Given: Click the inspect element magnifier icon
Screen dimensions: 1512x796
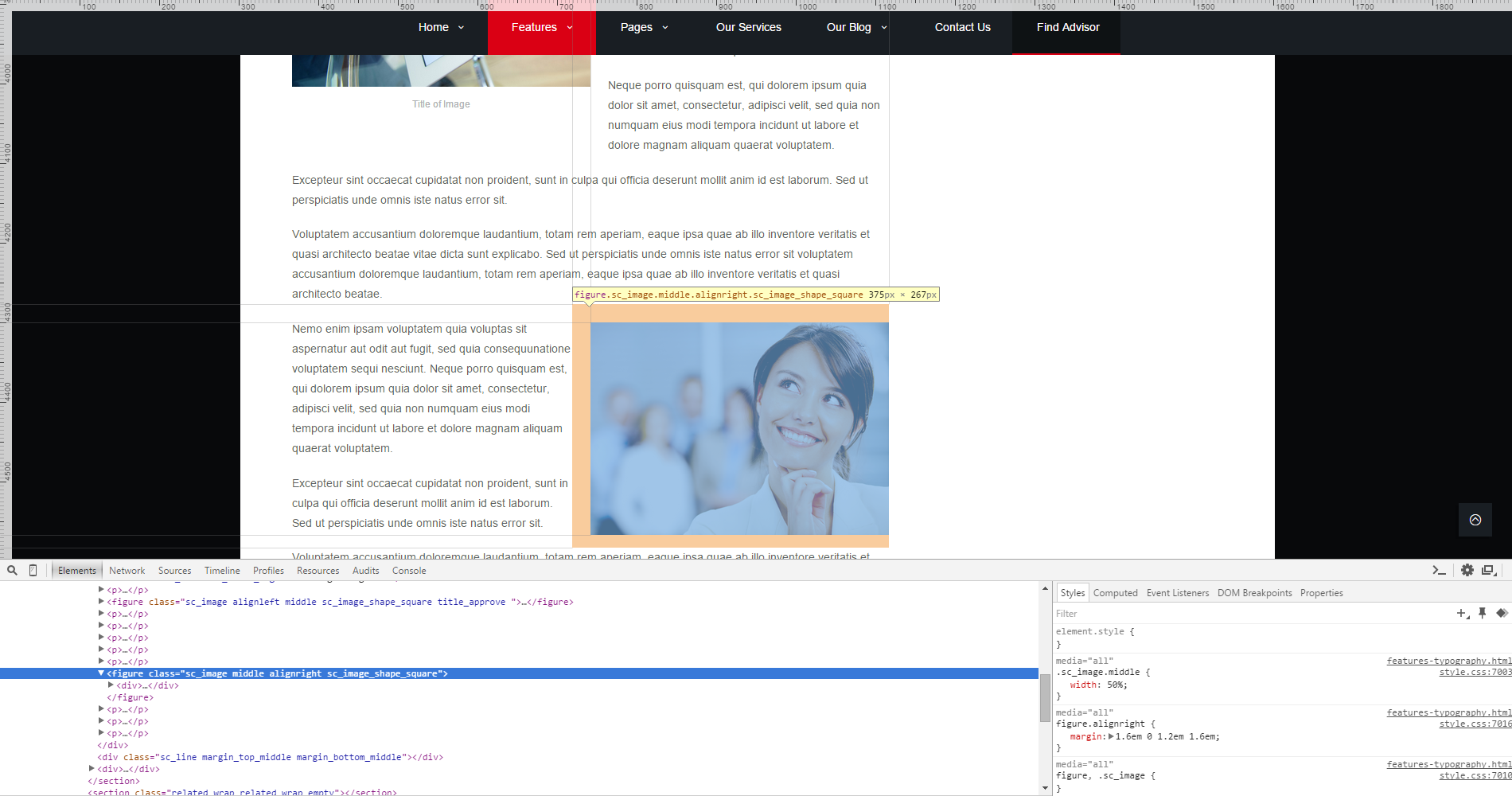Looking at the screenshot, I should click(x=12, y=570).
